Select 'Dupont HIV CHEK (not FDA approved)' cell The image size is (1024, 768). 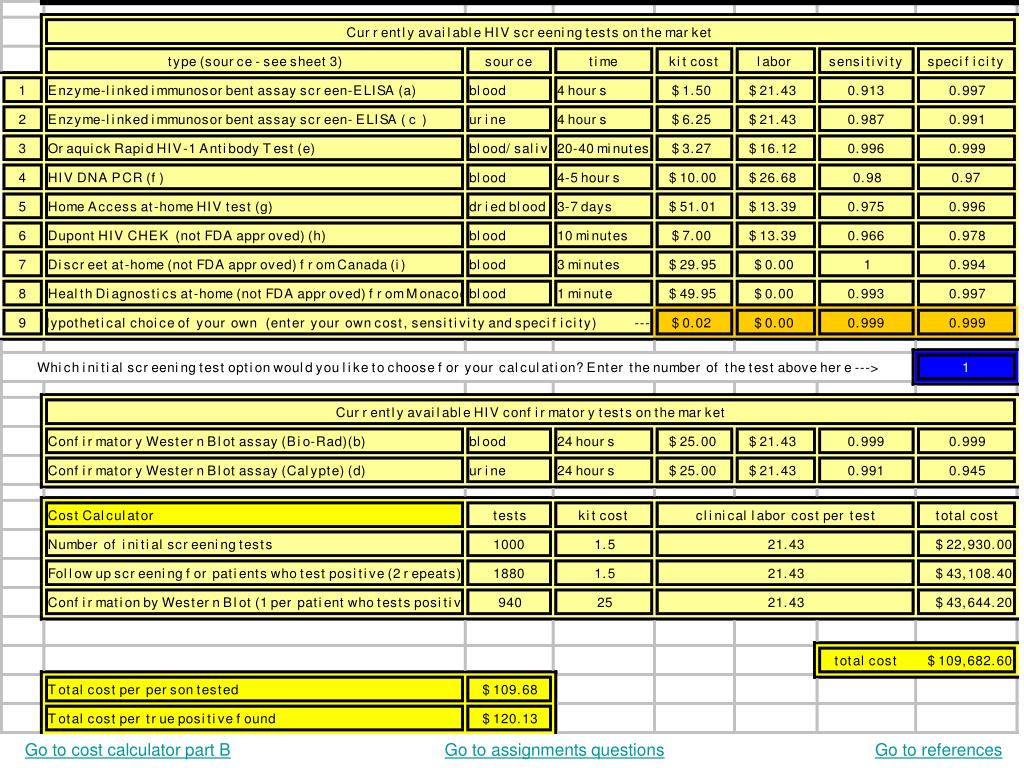point(254,236)
